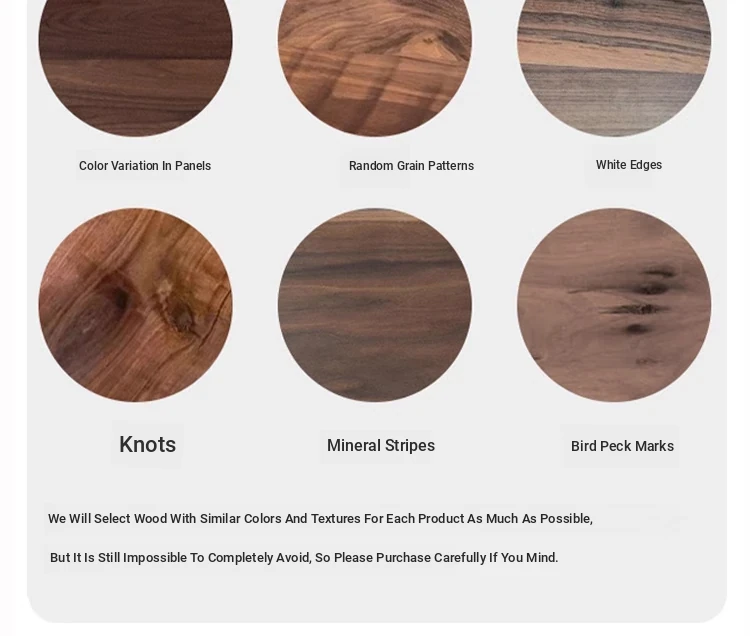Click the Random Grain Patterns caption
The width and height of the screenshot is (750, 636).
pyautogui.click(x=411, y=166)
